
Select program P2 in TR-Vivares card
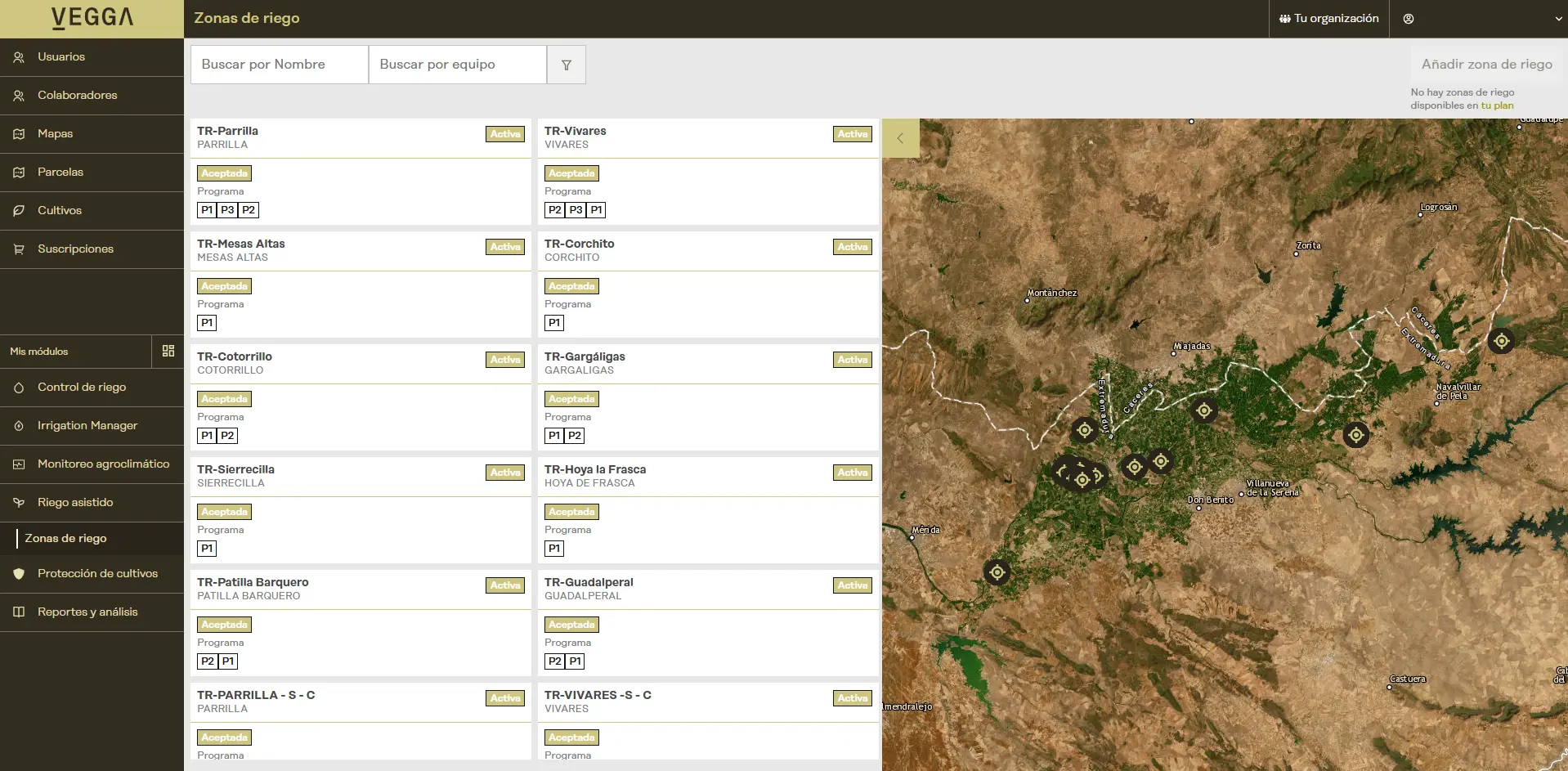pos(555,210)
